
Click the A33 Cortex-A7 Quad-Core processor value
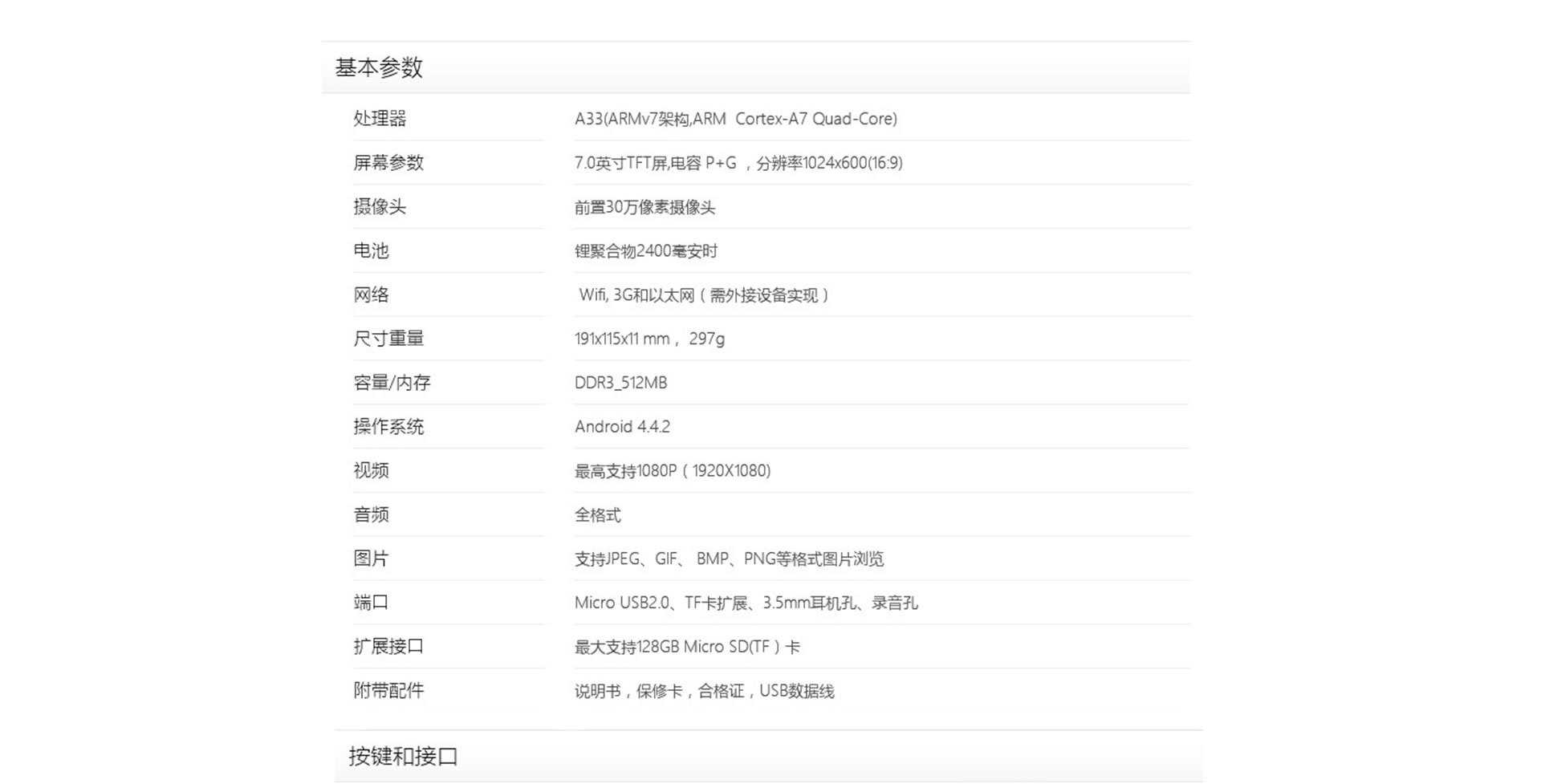pos(735,119)
